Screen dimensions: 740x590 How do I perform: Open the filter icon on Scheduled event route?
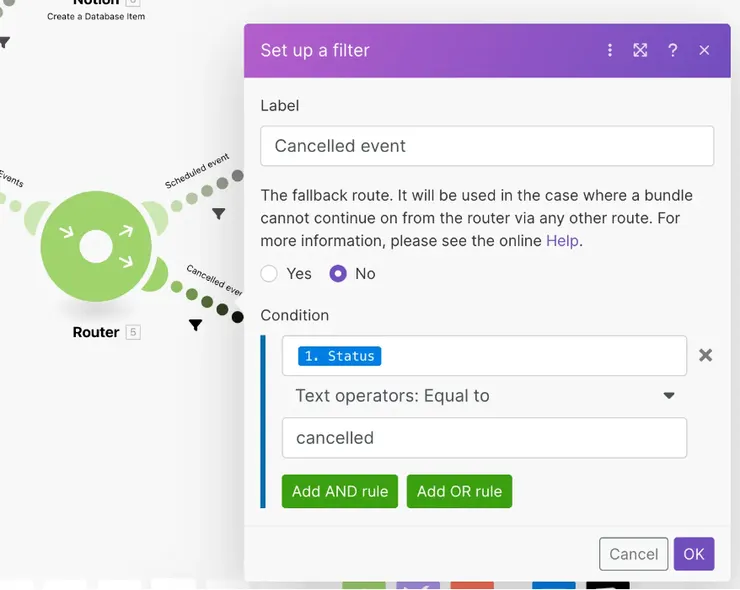point(218,213)
